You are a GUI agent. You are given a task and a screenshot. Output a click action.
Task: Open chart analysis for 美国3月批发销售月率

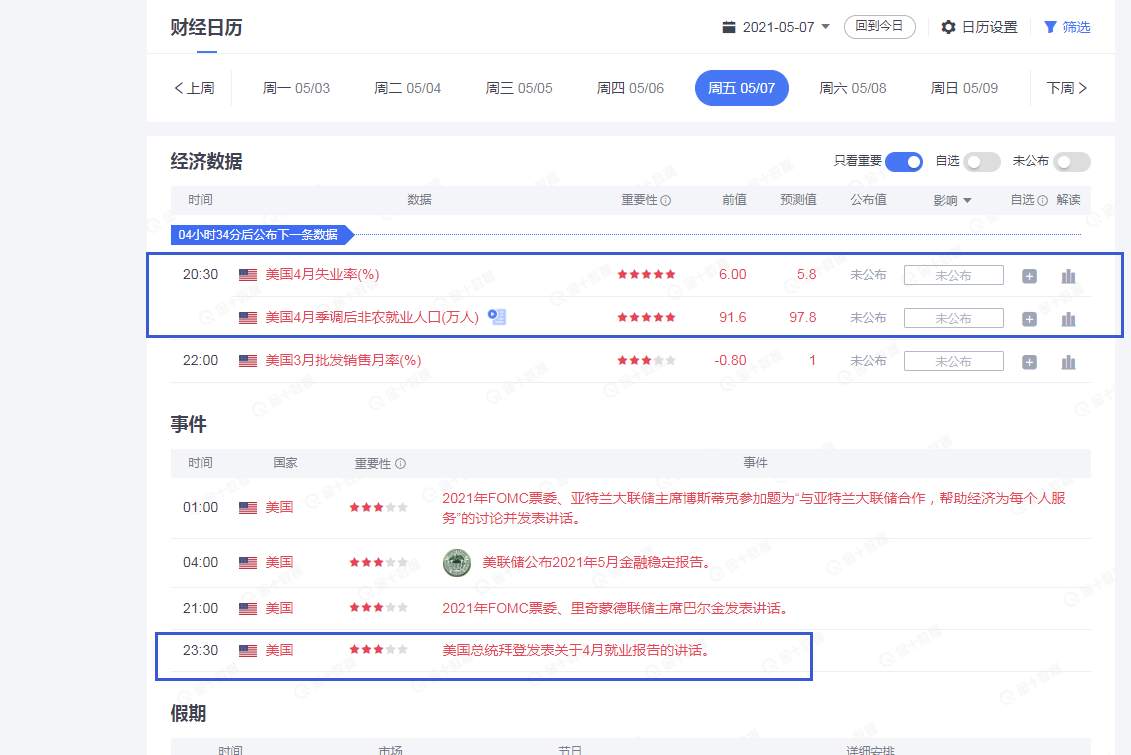(x=1068, y=362)
